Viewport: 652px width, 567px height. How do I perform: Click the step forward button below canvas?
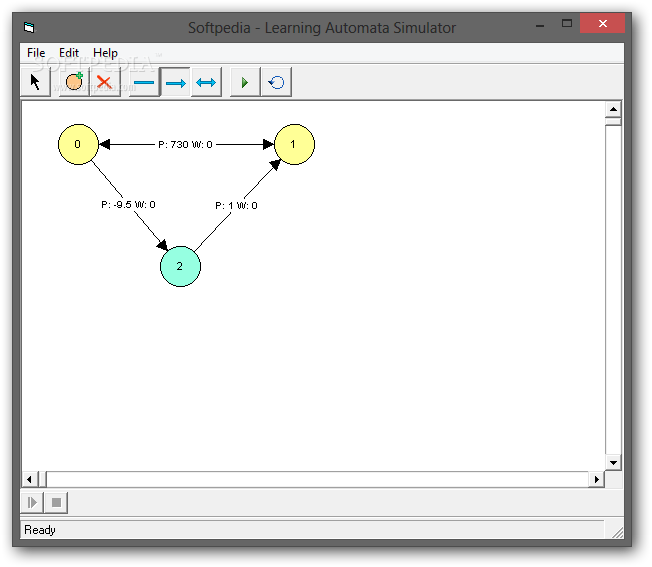pos(32,503)
